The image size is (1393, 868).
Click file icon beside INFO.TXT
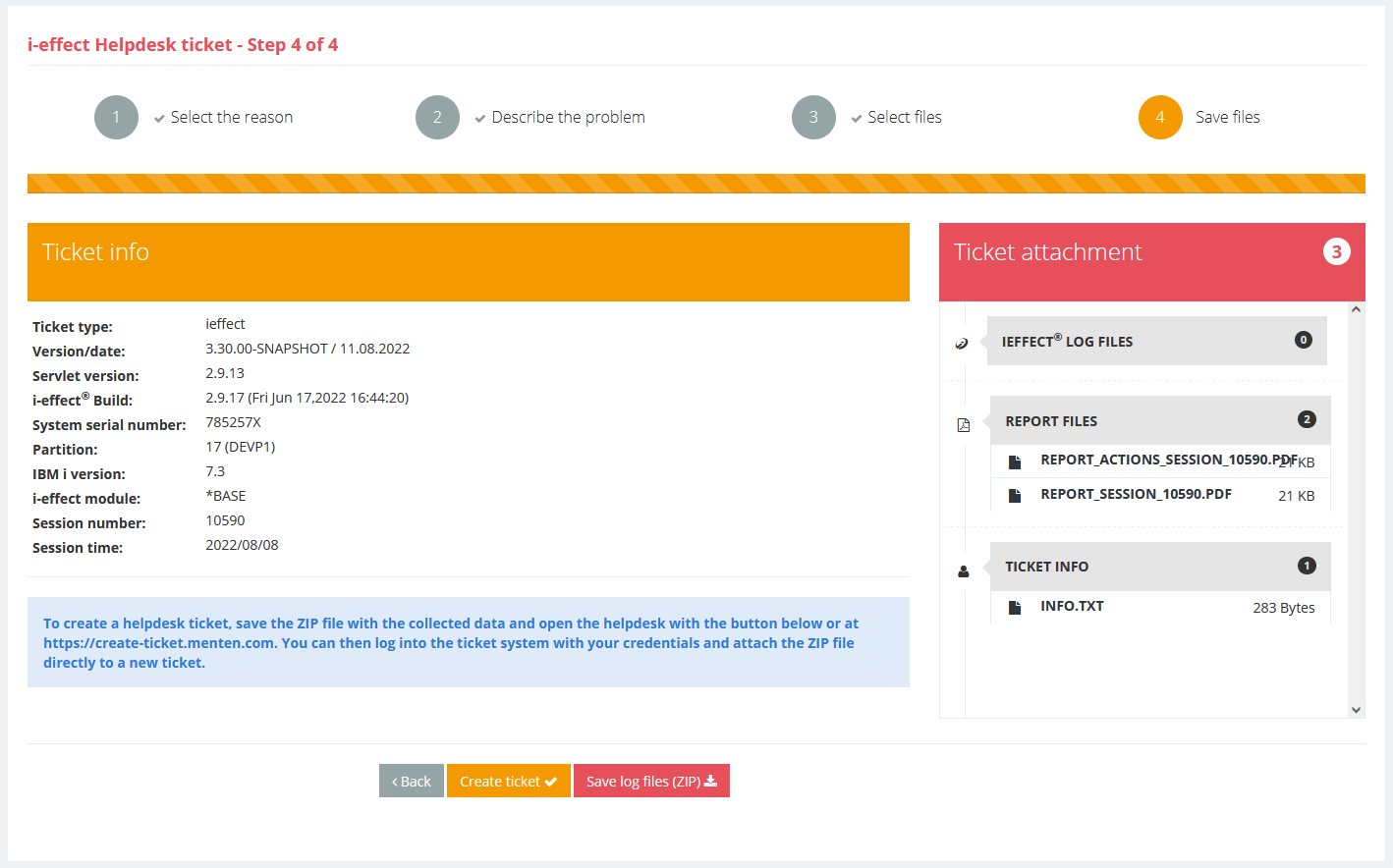1015,608
